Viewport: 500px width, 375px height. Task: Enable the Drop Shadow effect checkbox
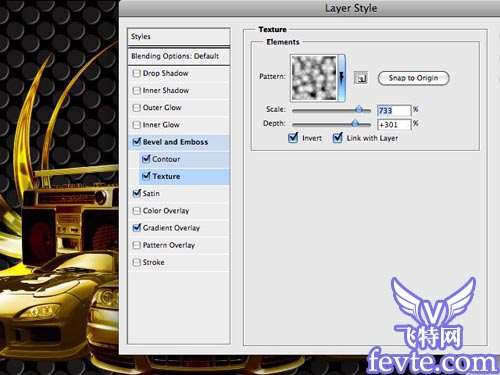tap(136, 73)
